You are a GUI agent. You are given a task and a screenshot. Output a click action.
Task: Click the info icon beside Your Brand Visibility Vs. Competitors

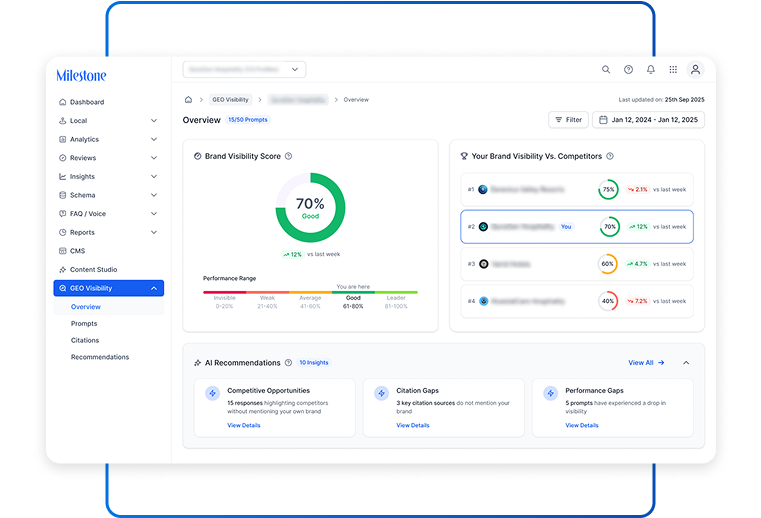610,156
